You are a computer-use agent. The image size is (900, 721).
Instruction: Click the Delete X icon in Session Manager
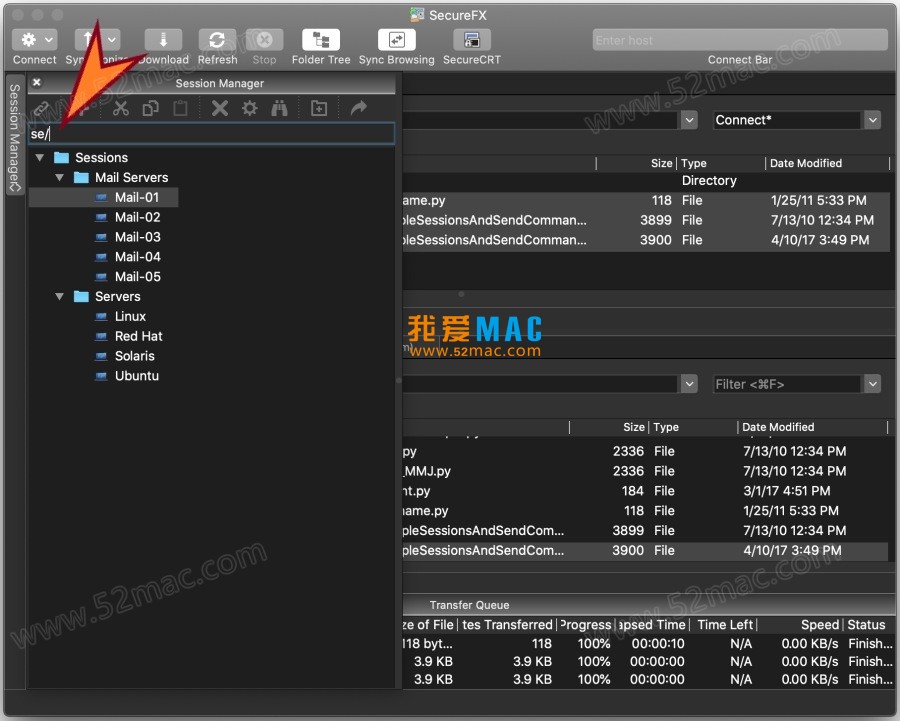(220, 108)
